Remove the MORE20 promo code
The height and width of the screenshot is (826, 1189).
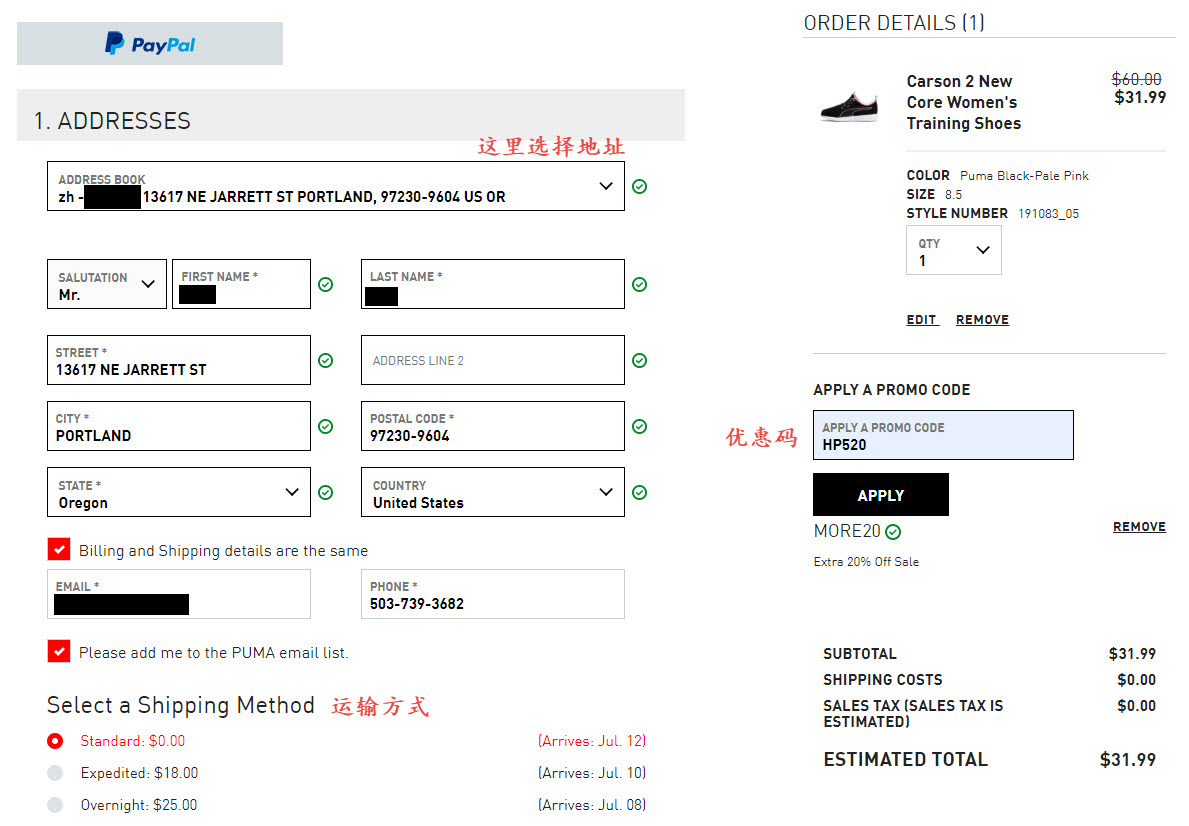[1139, 526]
